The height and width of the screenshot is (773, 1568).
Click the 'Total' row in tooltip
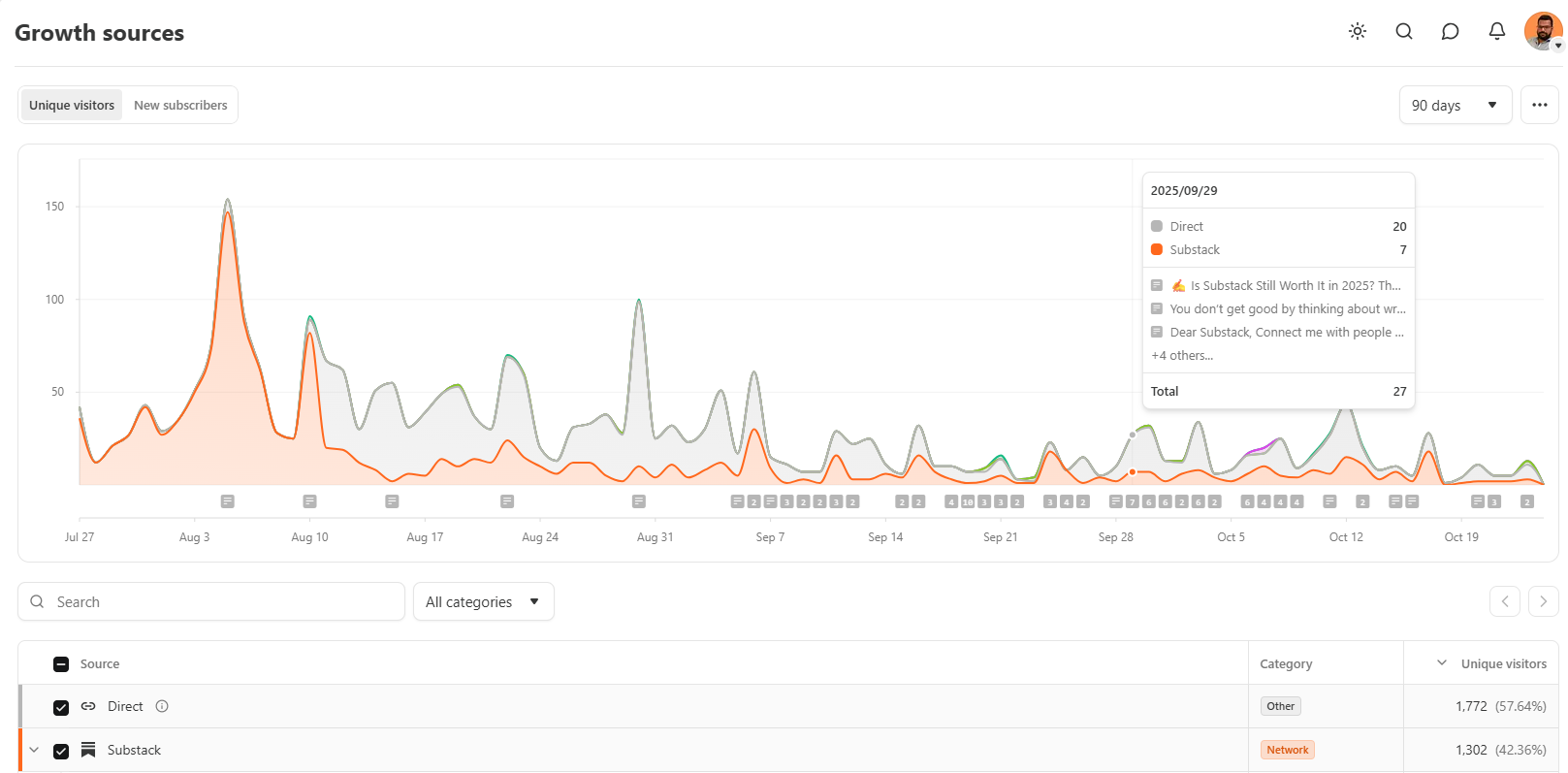[1279, 391]
